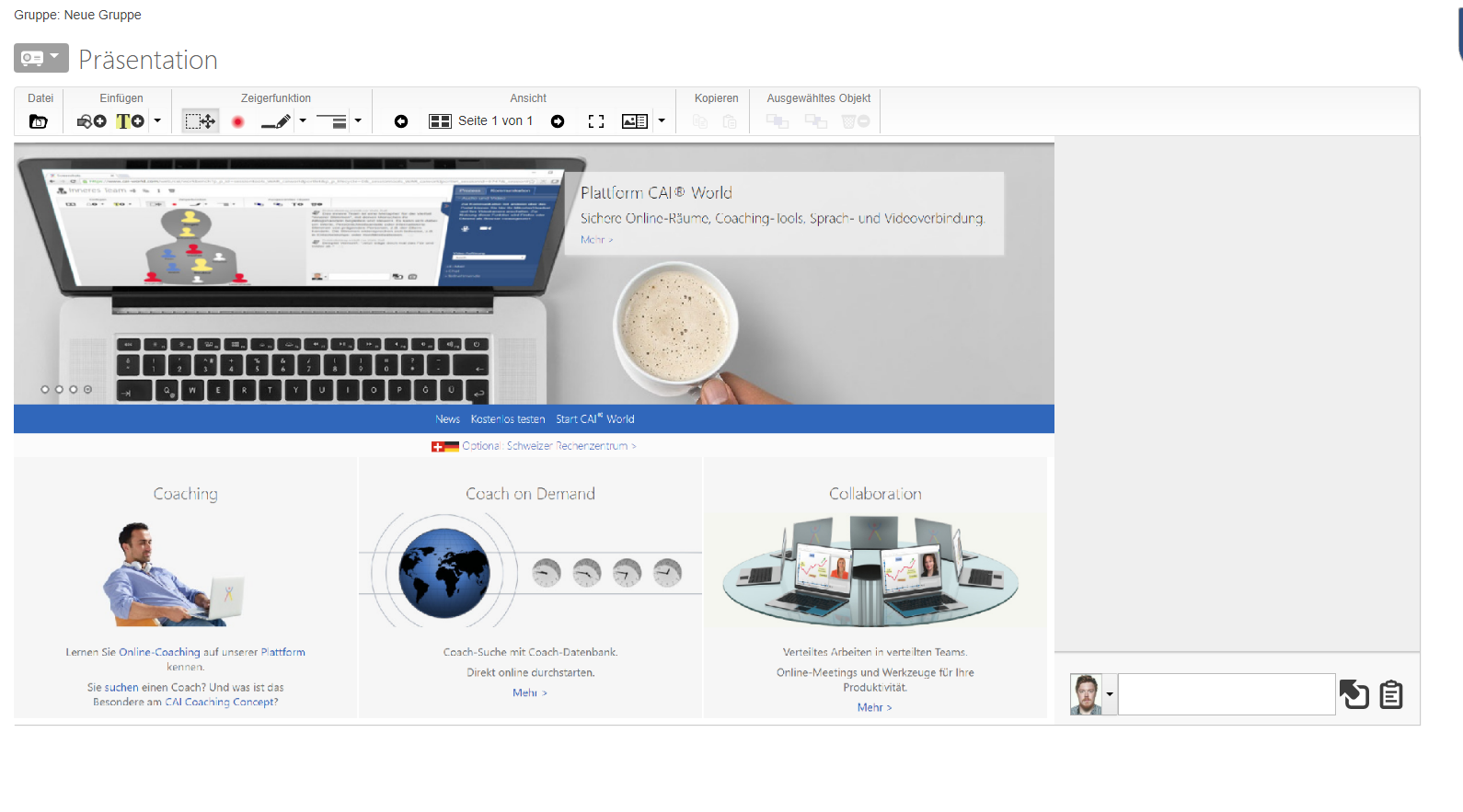Select third carousel dot on slide
Image resolution: width=1463 pixels, height=812 pixels.
[74, 390]
